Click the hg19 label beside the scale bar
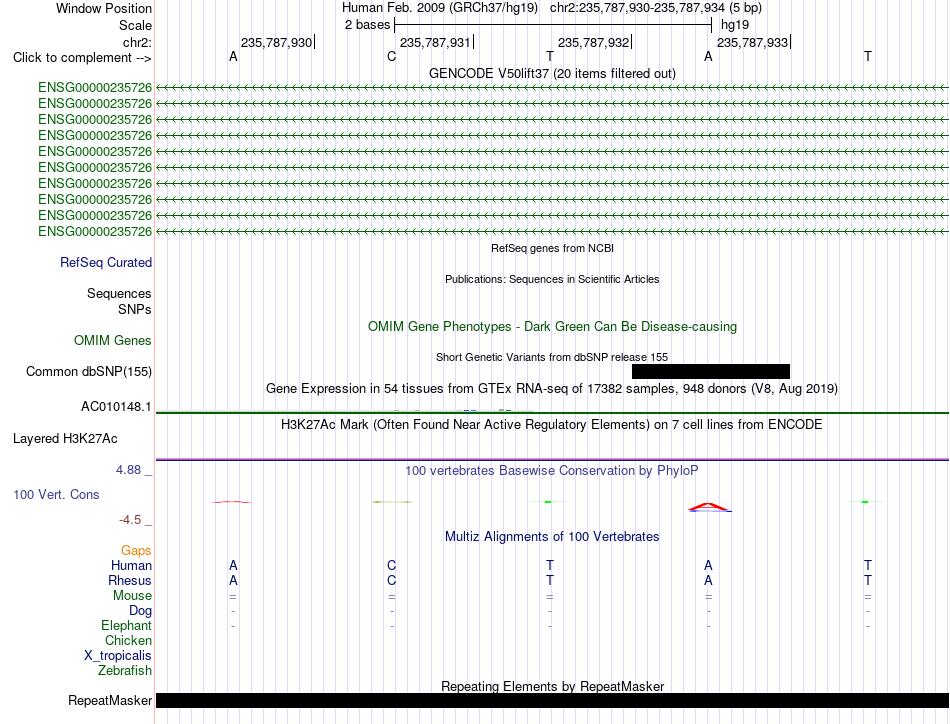950x724 pixels. pyautogui.click(x=734, y=25)
